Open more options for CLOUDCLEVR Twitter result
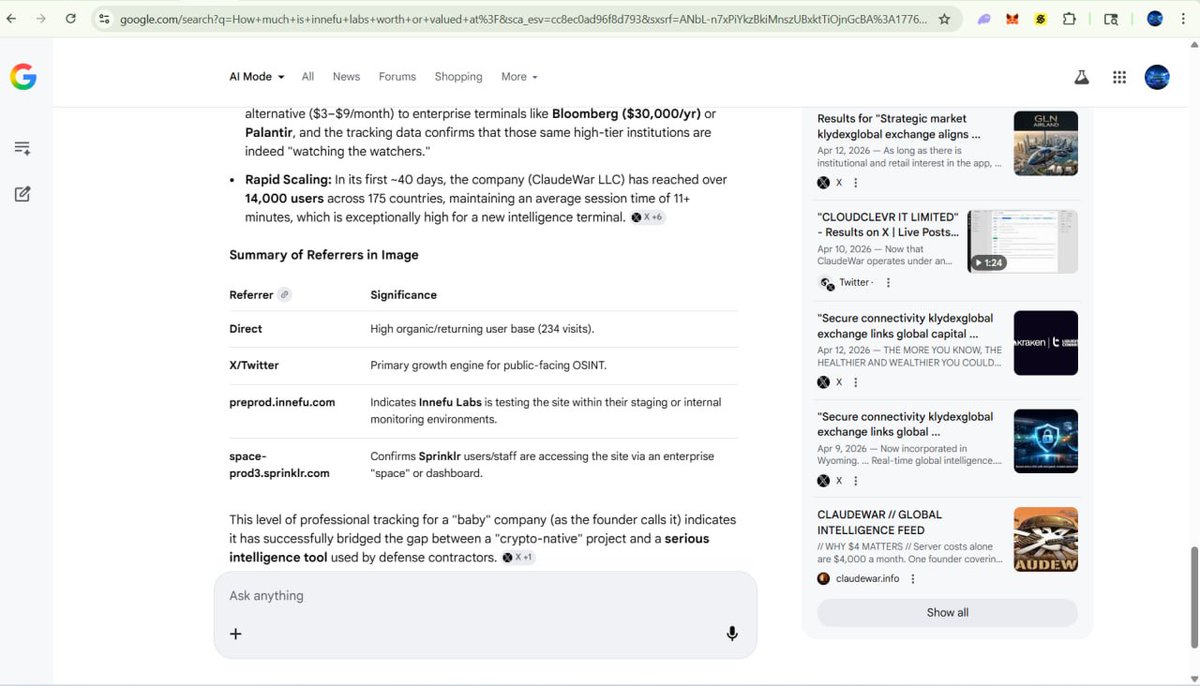Screen dimensions: 1200x686 (888, 283)
